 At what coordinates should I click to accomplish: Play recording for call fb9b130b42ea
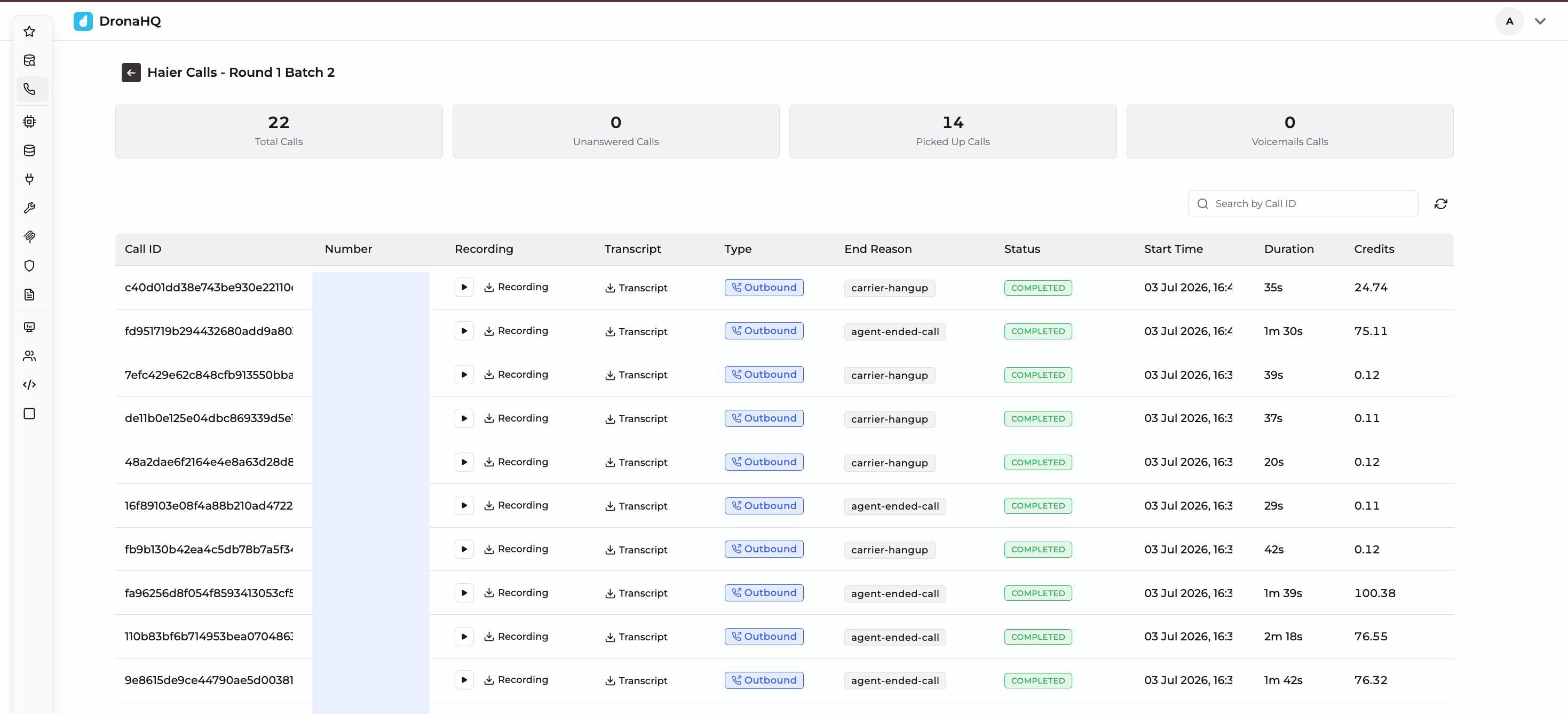pyautogui.click(x=464, y=550)
